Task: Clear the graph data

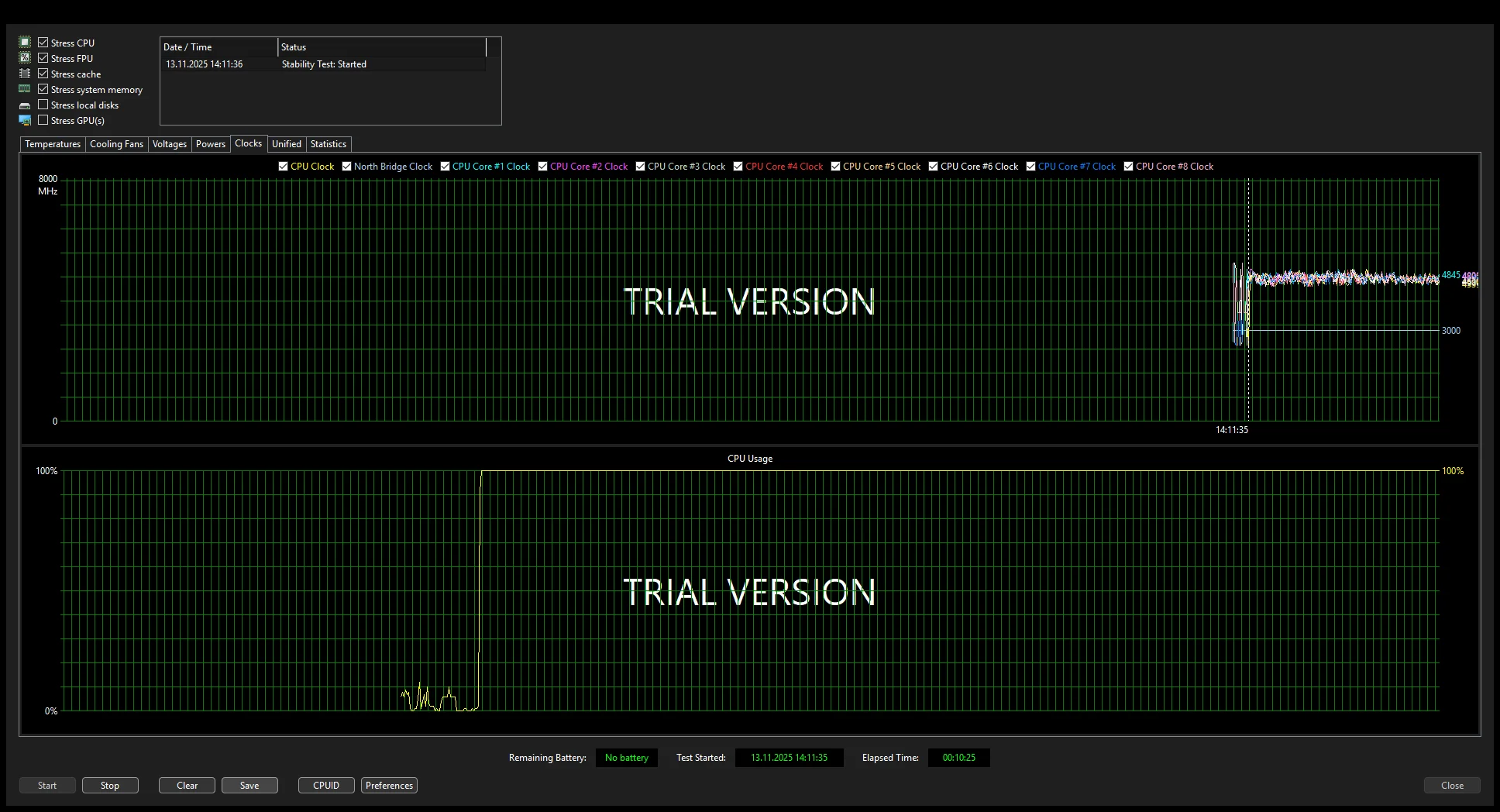Action: point(187,786)
